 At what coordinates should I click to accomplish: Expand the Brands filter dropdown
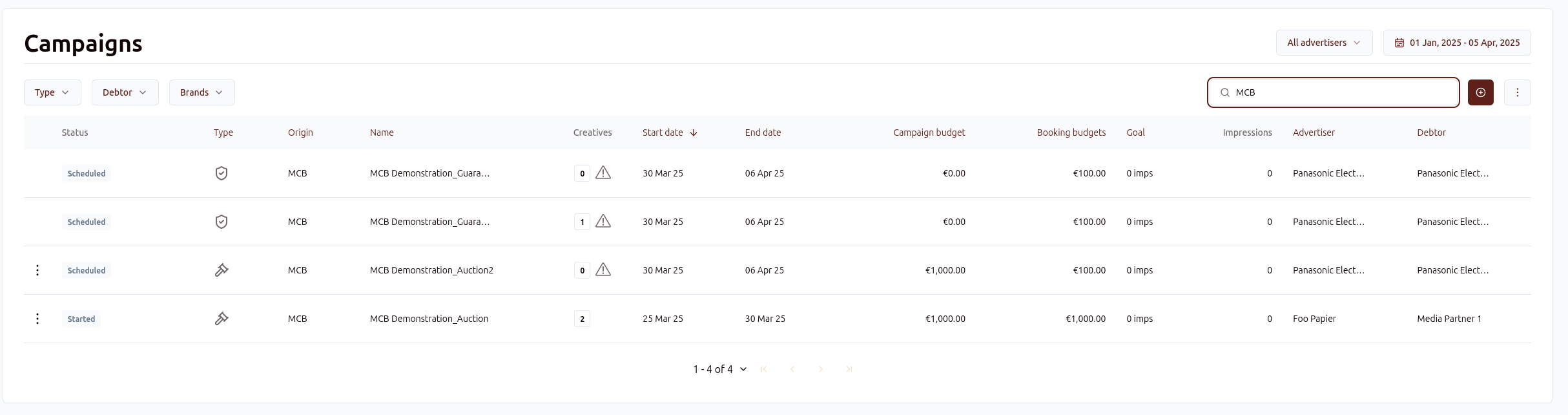[x=201, y=92]
